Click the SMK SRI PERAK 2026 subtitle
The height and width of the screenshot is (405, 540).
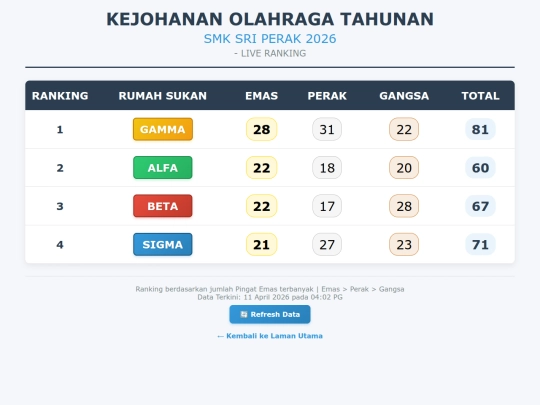[270, 39]
